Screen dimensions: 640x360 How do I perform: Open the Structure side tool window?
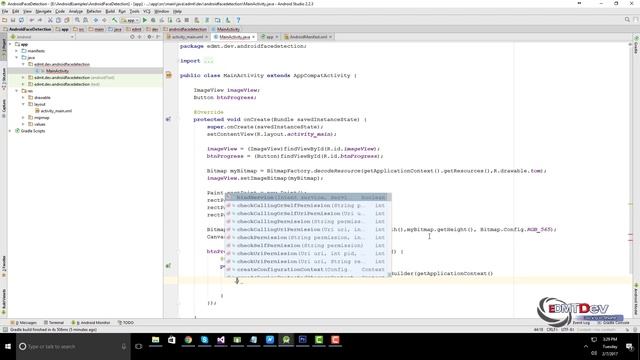[x=4, y=79]
